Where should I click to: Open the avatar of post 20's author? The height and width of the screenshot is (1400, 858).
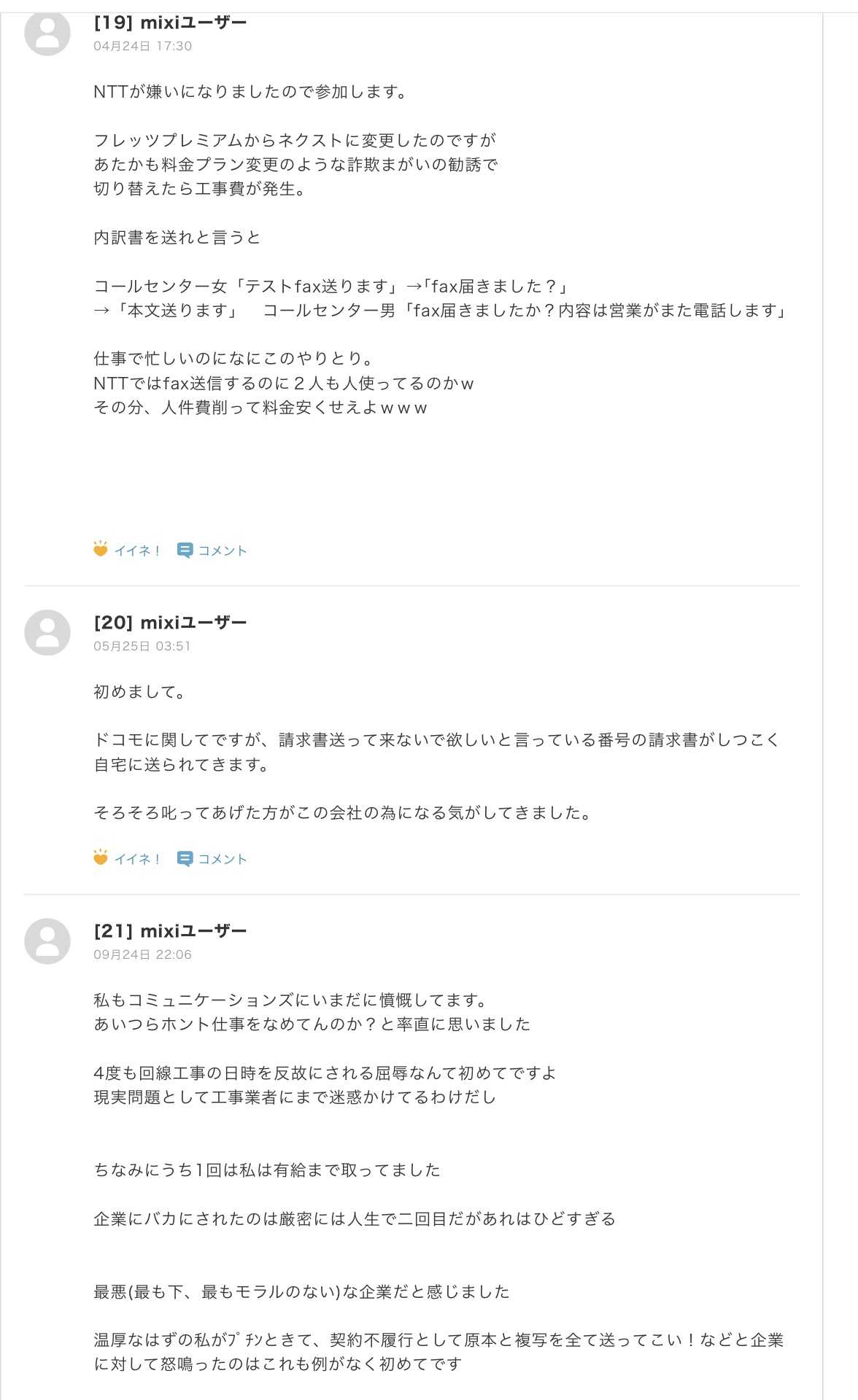point(47,632)
